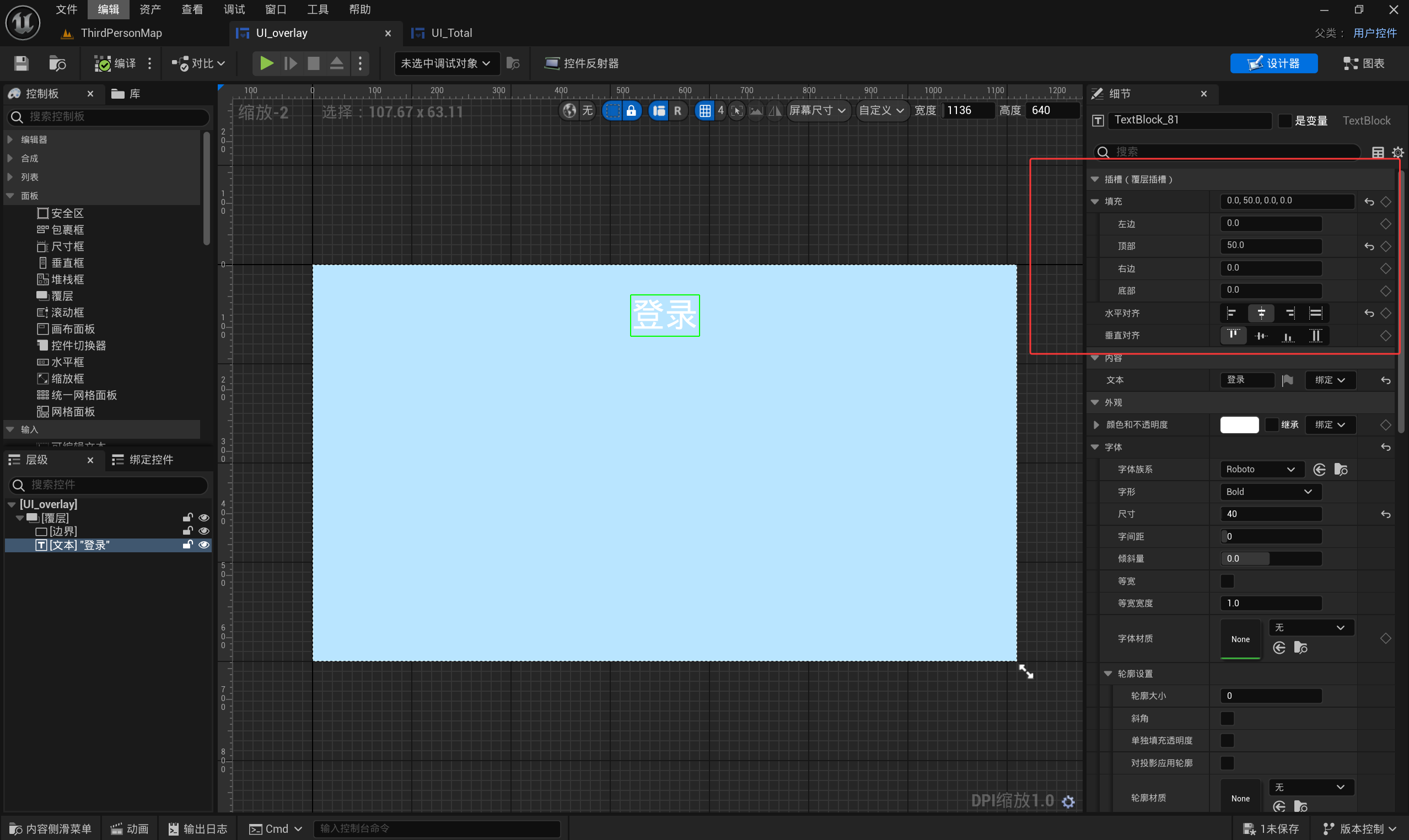Use selected font asset arrow for 字体族系
1409x840 pixels.
point(1320,469)
